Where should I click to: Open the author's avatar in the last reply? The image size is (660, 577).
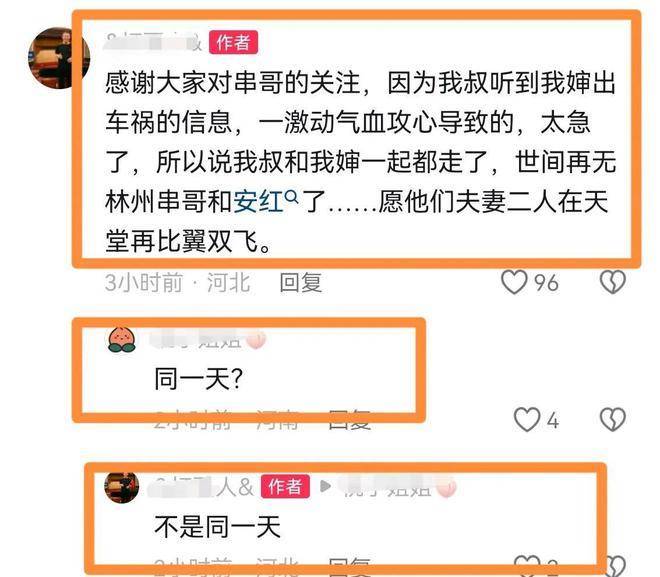tap(122, 487)
